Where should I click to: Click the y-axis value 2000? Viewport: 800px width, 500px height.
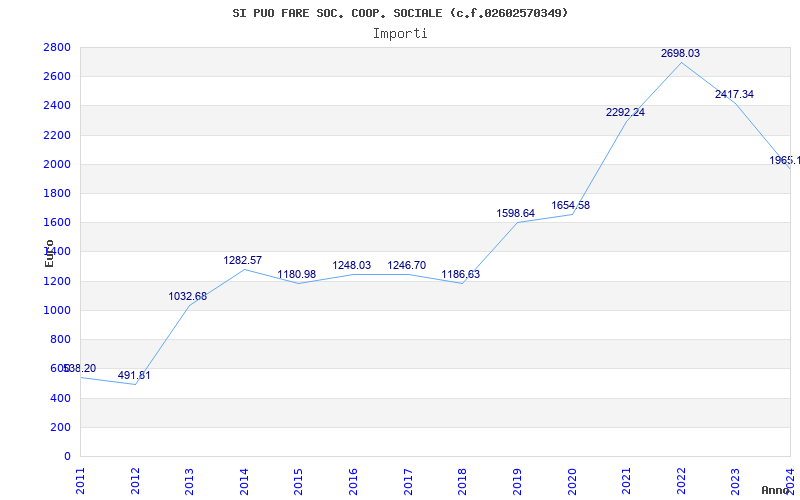point(57,164)
